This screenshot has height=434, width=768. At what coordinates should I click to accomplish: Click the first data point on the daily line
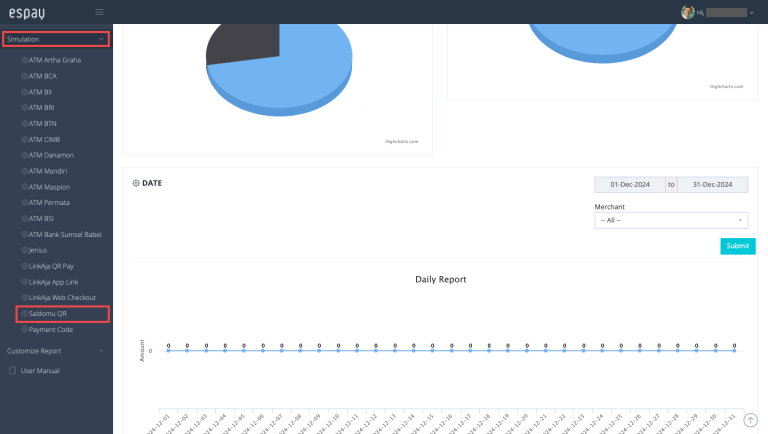pyautogui.click(x=168, y=351)
